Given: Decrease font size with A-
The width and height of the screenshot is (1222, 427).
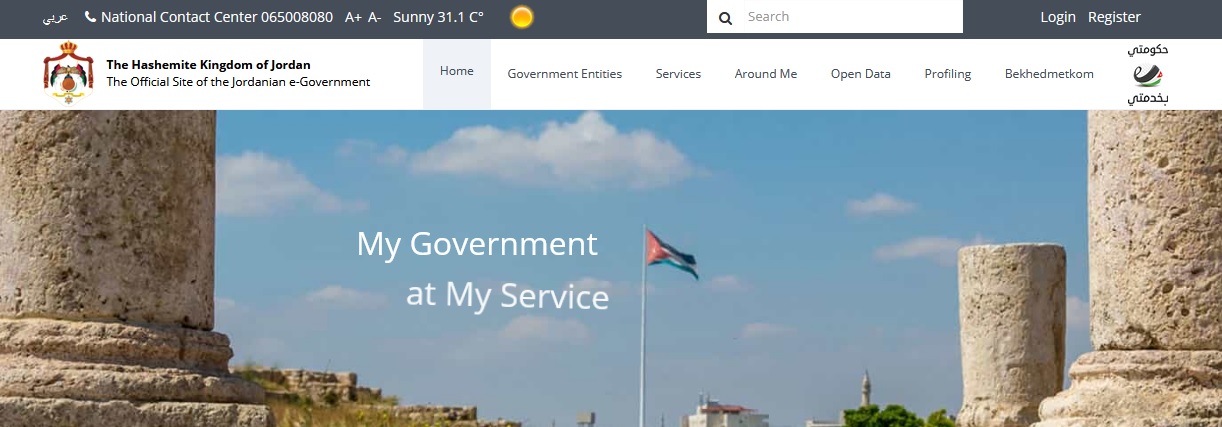Looking at the screenshot, I should pos(374,17).
